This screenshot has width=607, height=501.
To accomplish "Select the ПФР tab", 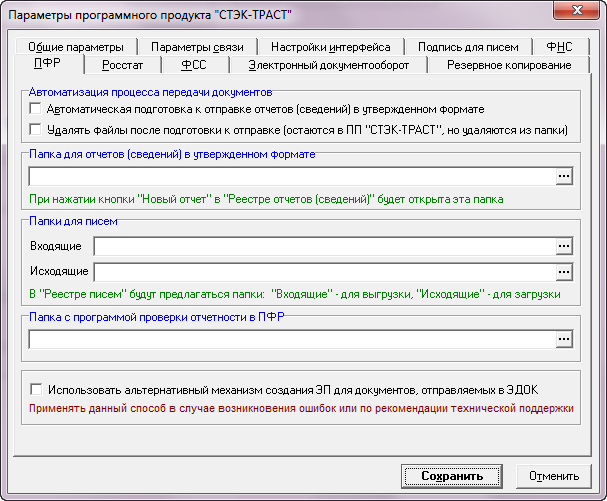I will tap(47, 63).
